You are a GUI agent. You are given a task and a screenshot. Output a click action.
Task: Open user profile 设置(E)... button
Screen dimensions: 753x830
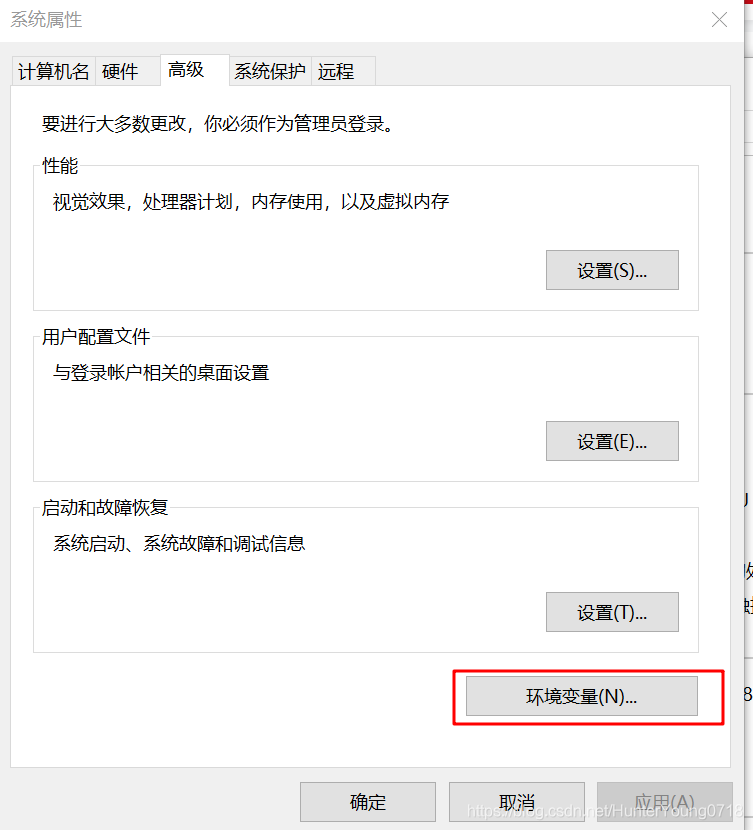(612, 441)
